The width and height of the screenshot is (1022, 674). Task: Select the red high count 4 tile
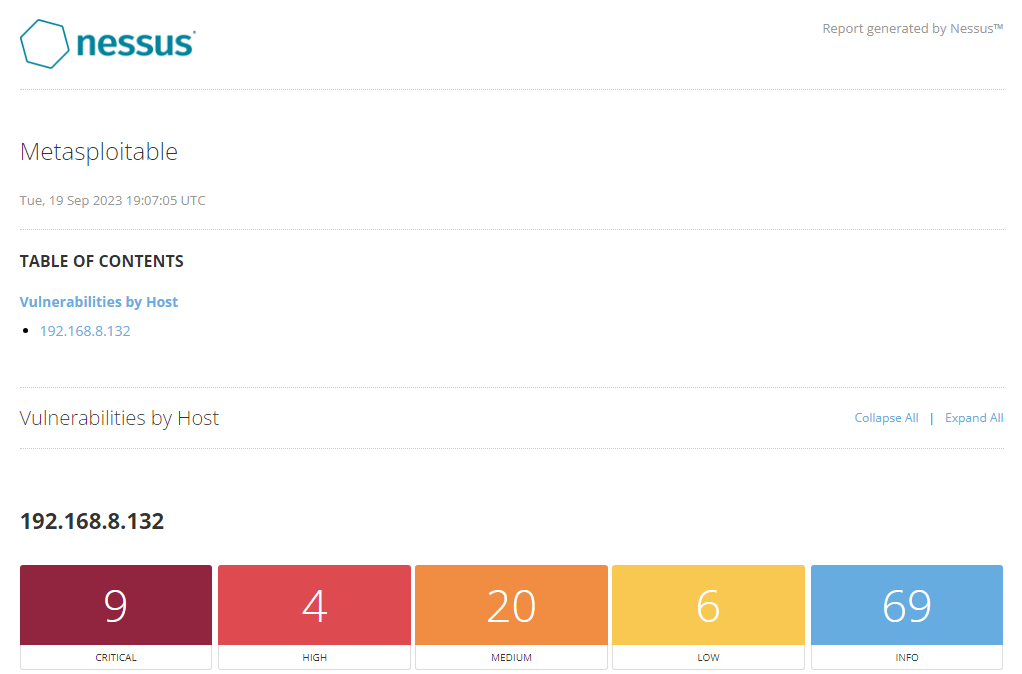coord(314,606)
